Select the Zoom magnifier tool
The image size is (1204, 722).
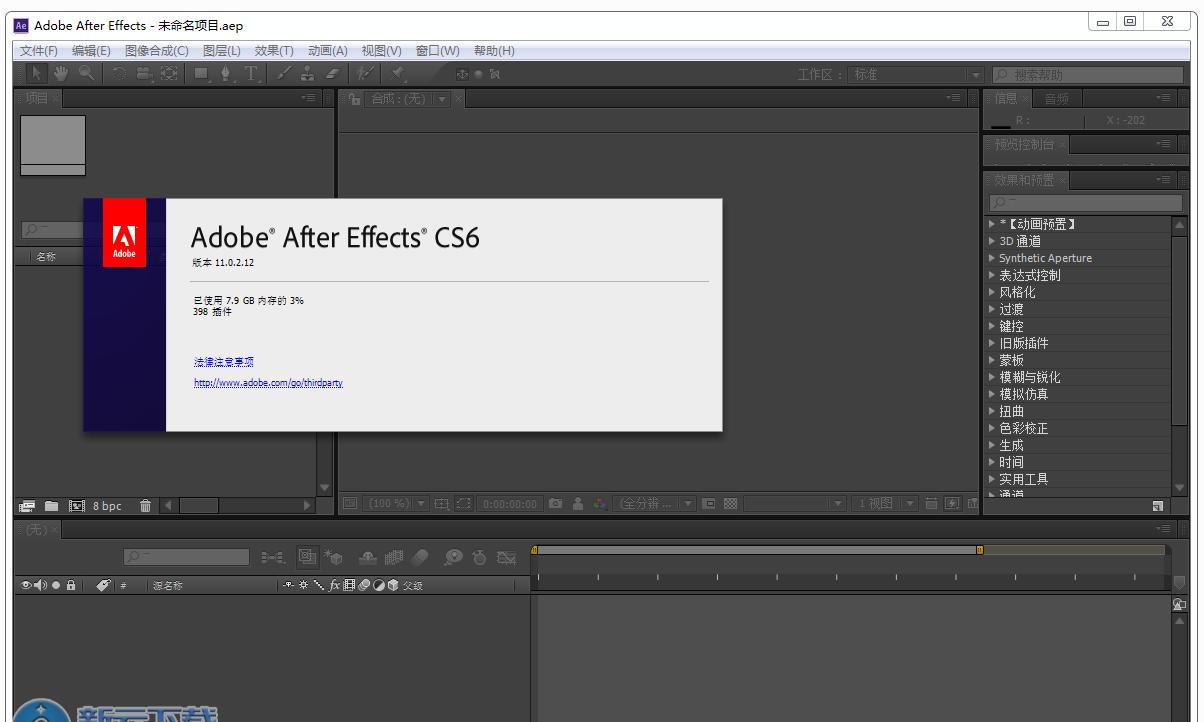86,74
